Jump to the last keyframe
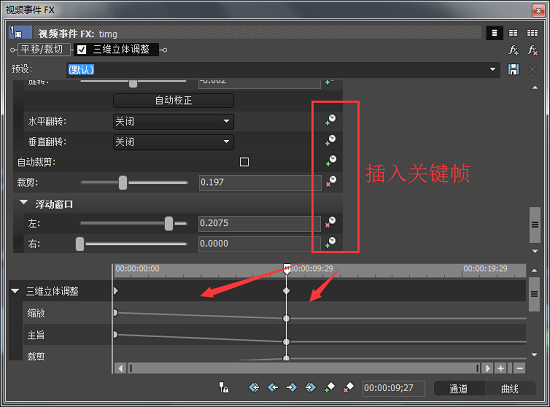The width and height of the screenshot is (550, 407). pyautogui.click(x=310, y=387)
